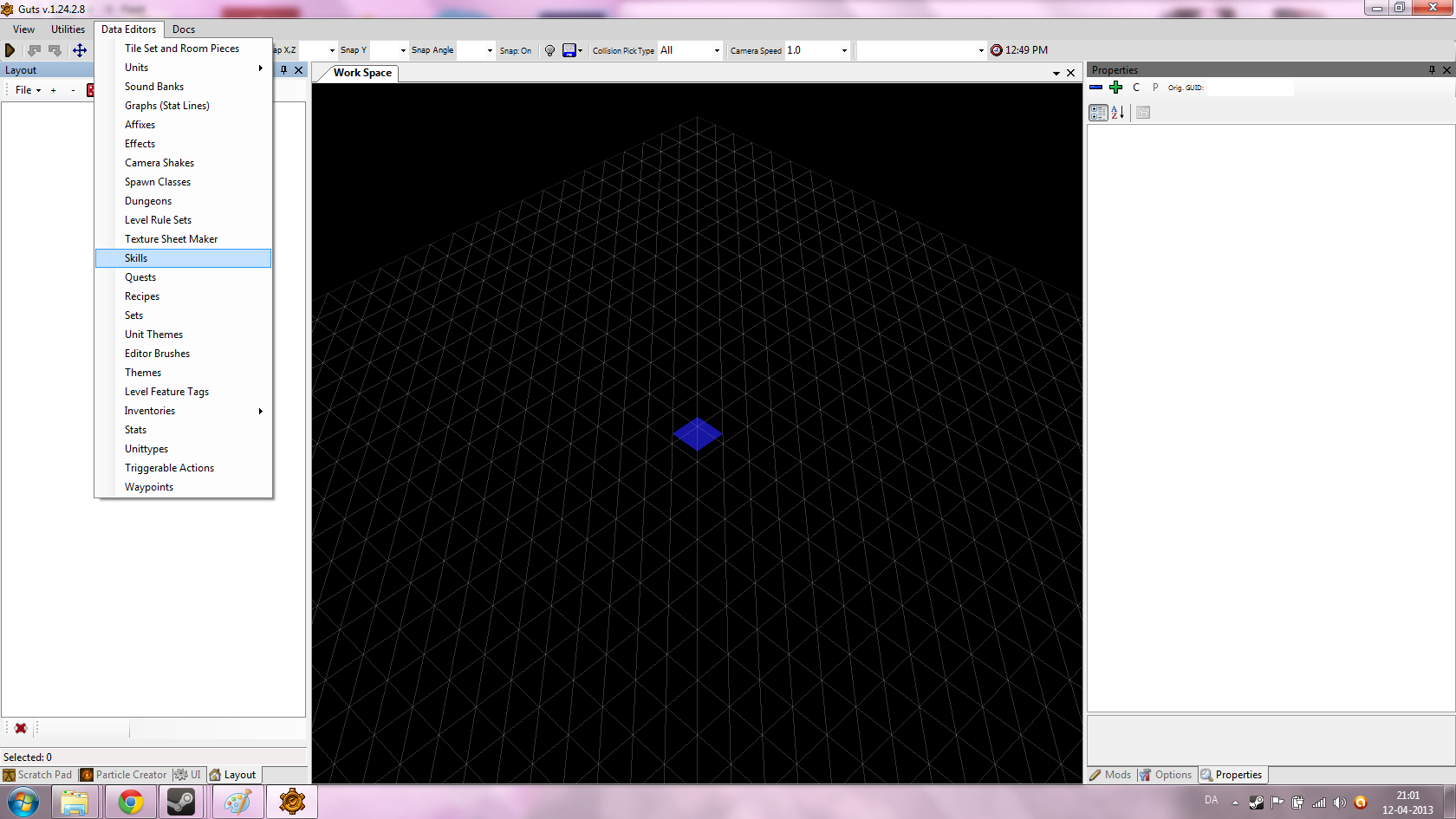Viewport: 1456px width, 819px height.
Task: Switch to the Particle Creator tab
Action: click(x=123, y=775)
